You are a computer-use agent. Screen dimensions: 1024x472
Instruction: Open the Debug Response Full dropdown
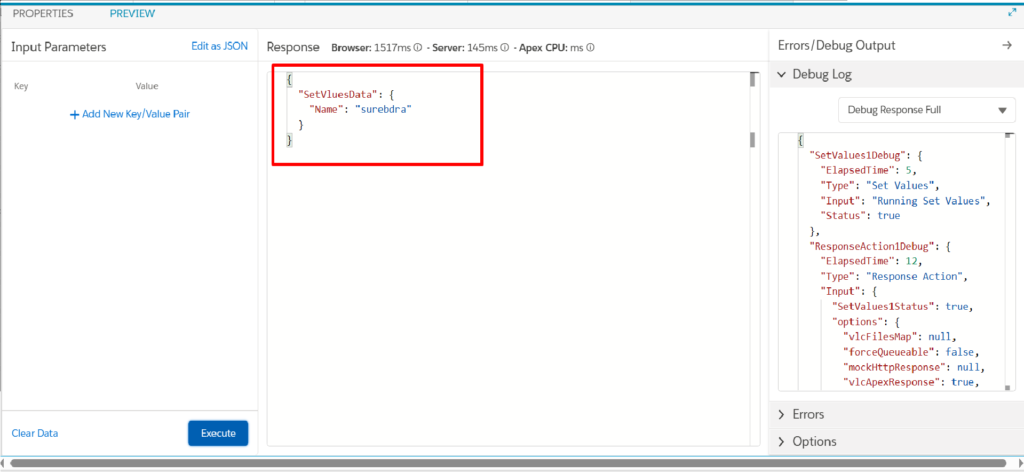pos(927,110)
